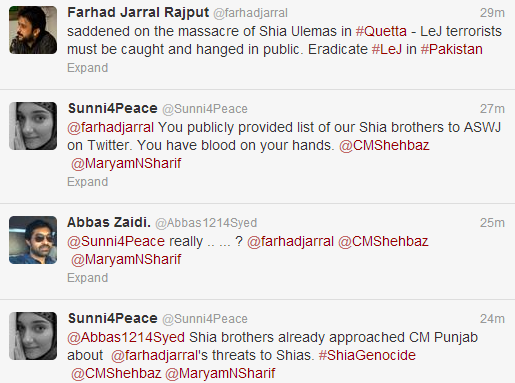Expand Abbas Zaidi's tweet
515x383 pixels.
[88, 278]
